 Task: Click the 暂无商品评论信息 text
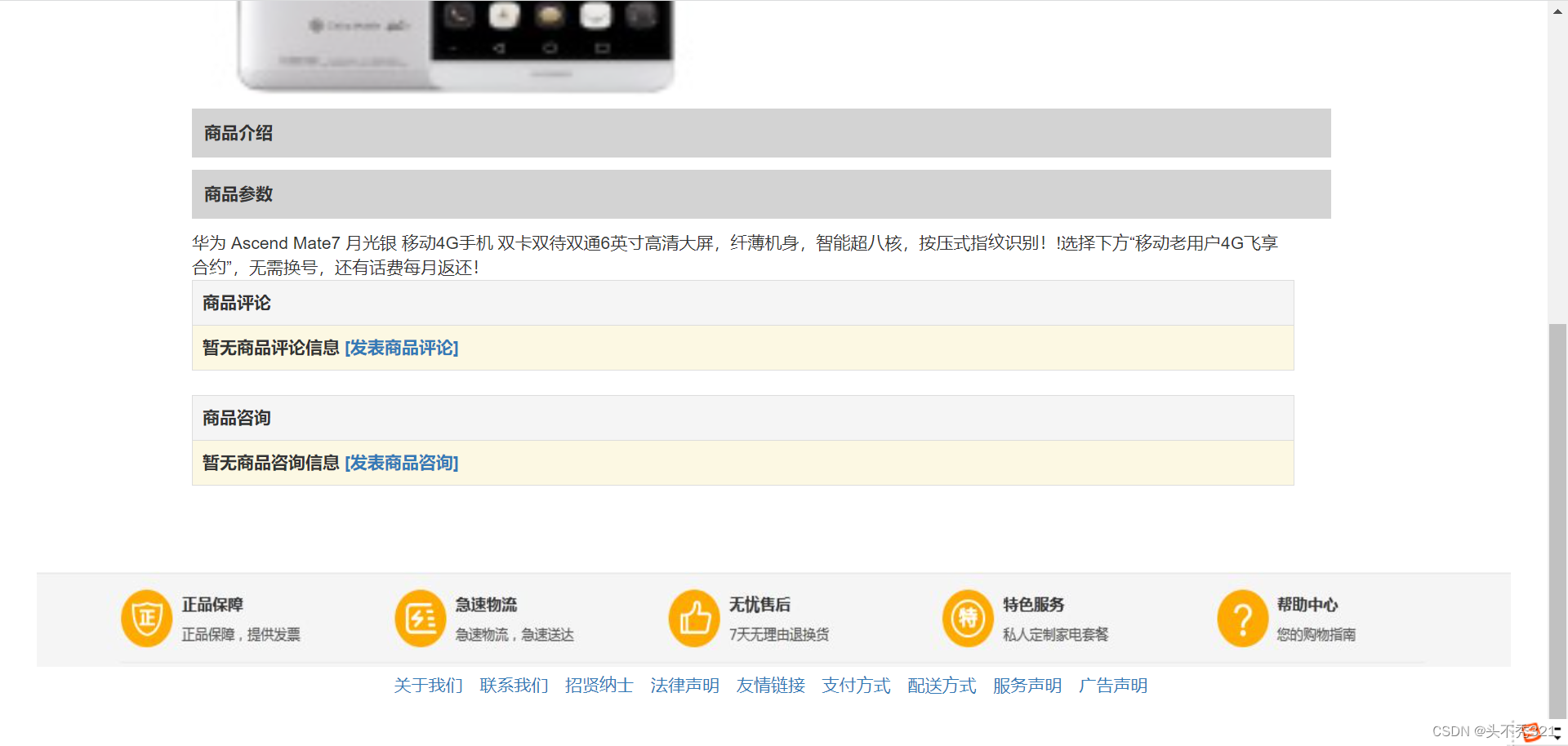click(271, 348)
